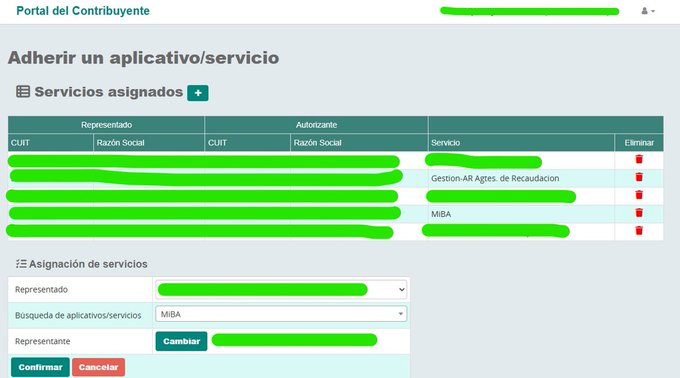Click the Asignación de servicios heading
The width and height of the screenshot is (680, 378).
tap(88, 264)
